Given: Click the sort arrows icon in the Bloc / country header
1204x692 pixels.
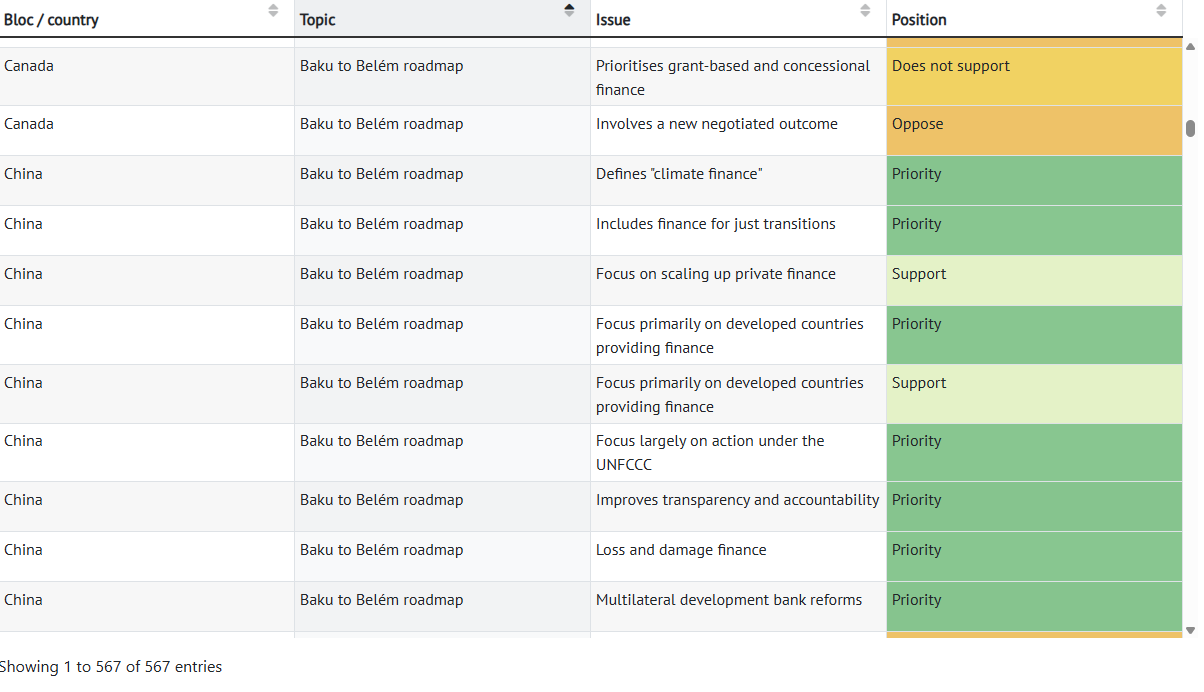Looking at the screenshot, I should pos(273,11).
